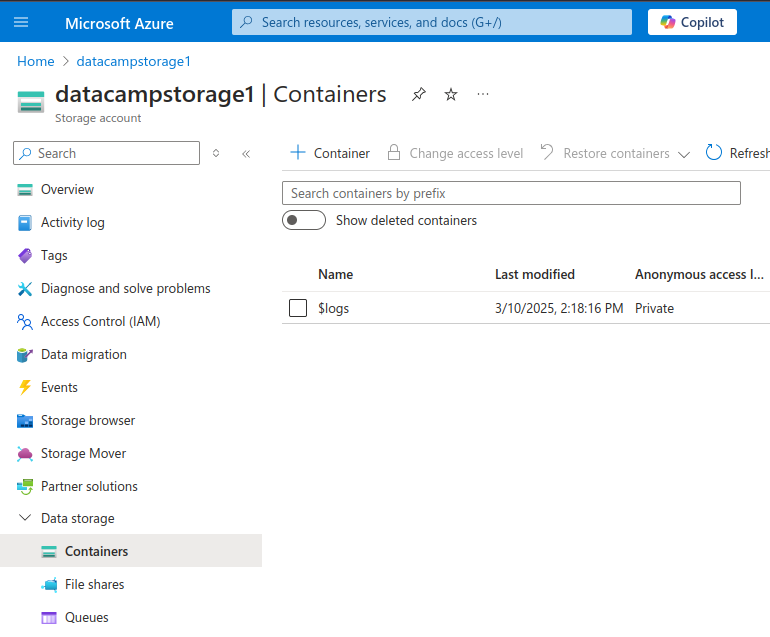770x637 pixels.
Task: Go to Home breadcrumb
Action: (x=36, y=61)
